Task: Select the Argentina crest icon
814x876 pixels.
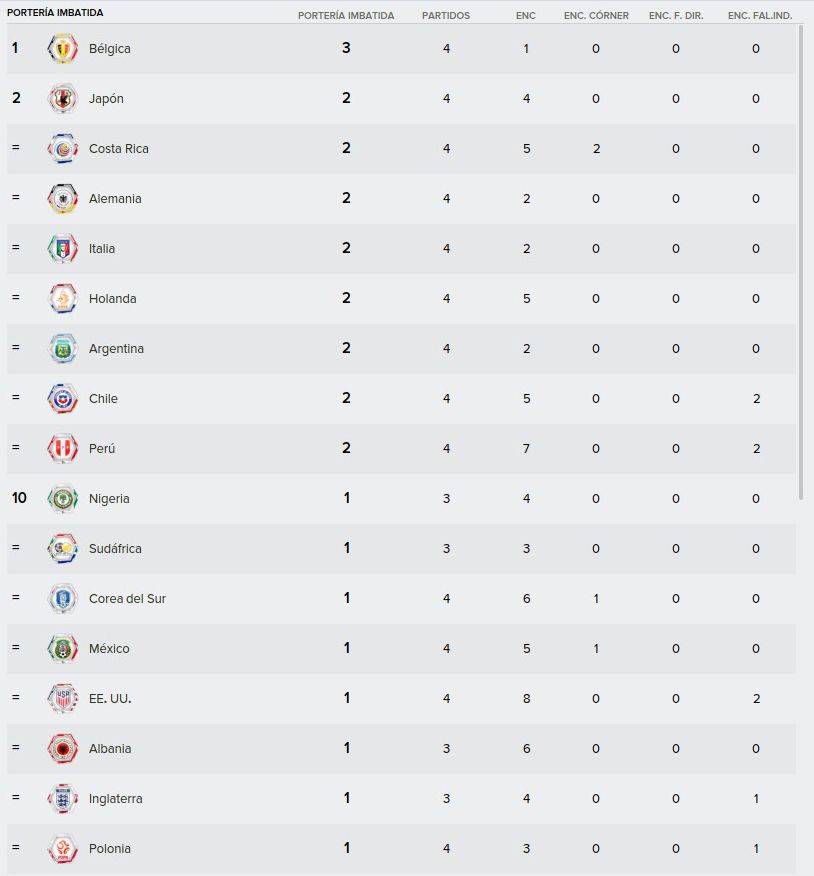Action: point(63,349)
